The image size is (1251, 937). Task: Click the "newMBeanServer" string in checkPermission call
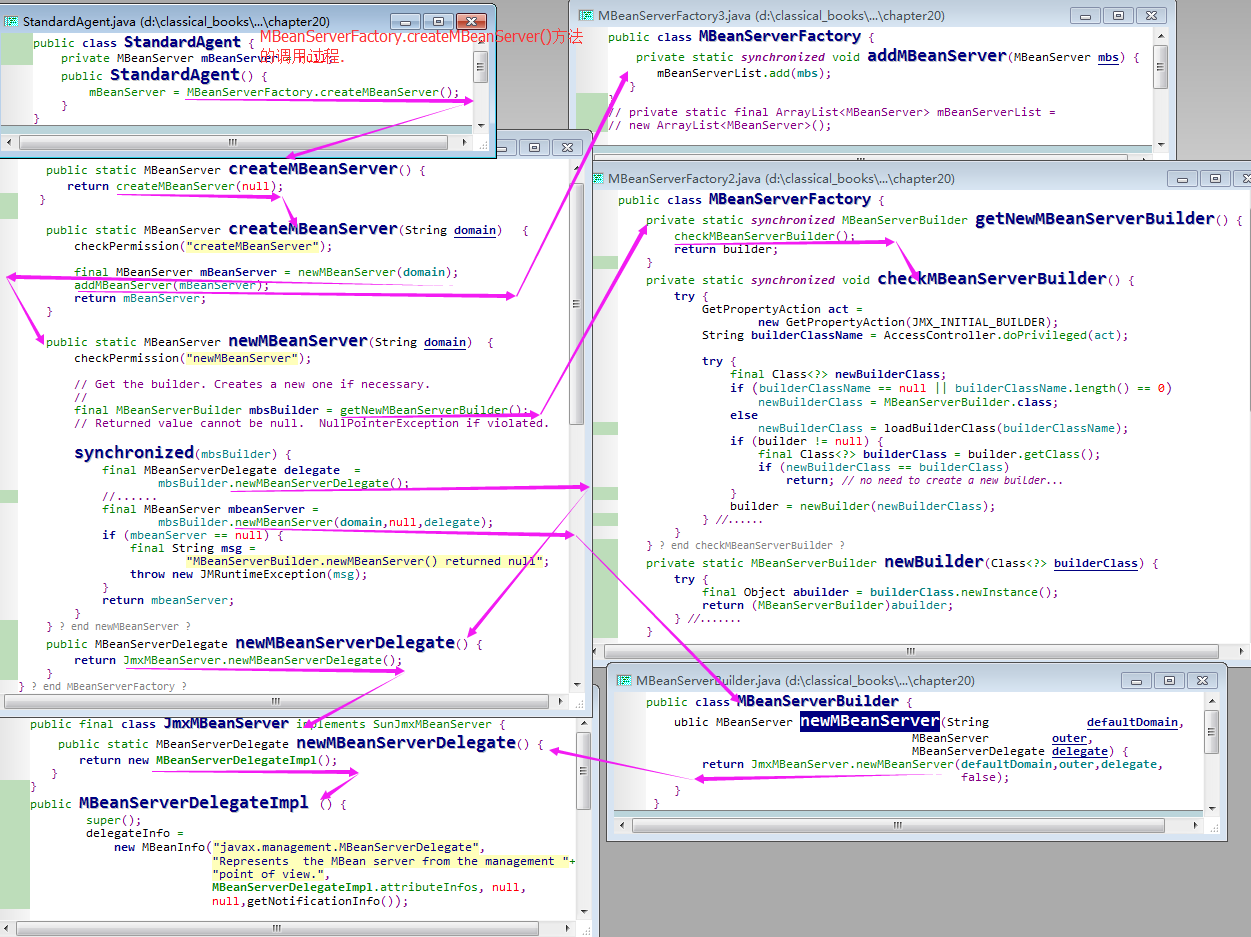241,358
